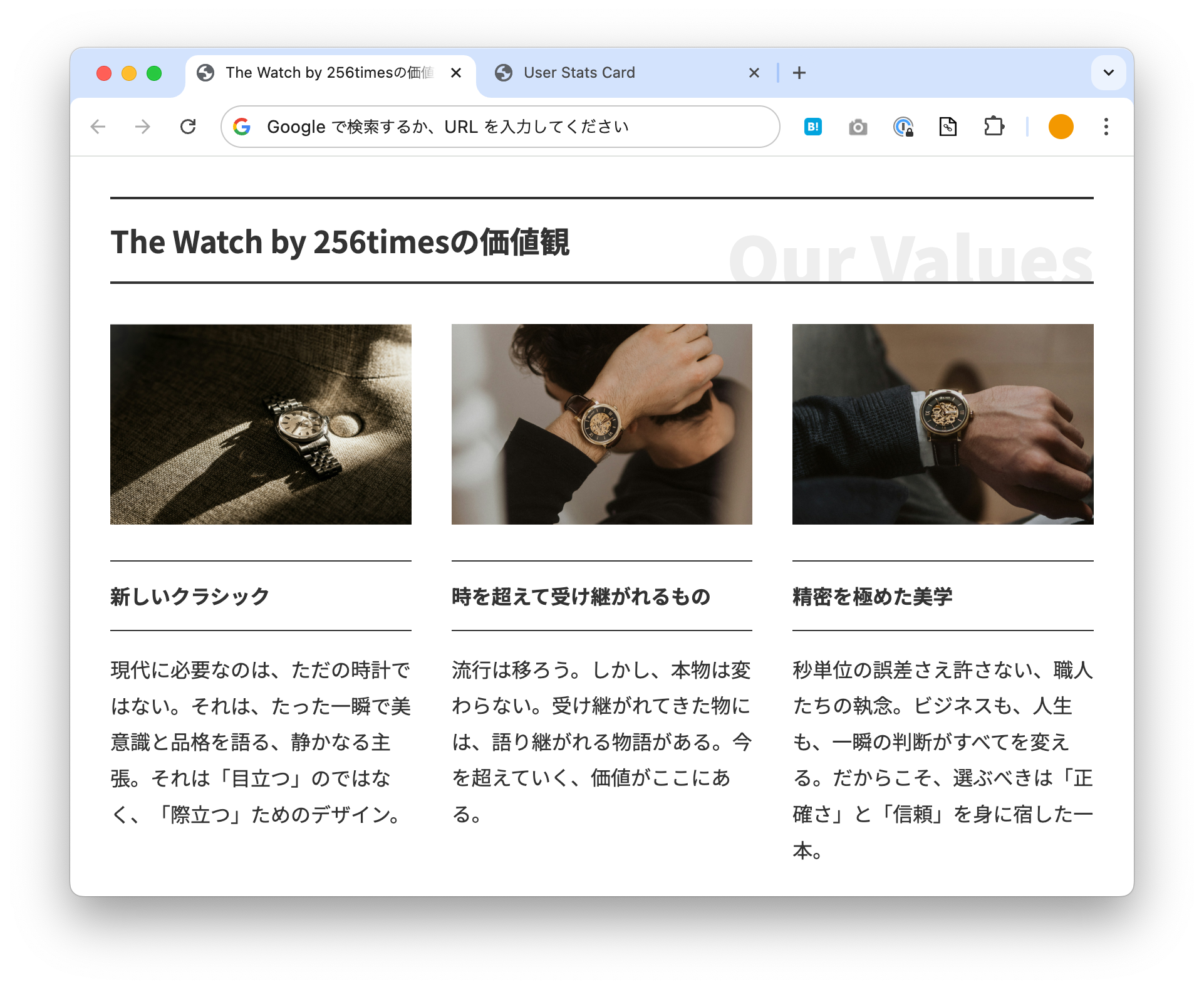Screen dimensions: 1204x989
Task: Click the center photo of man wearing watch
Action: coord(601,424)
